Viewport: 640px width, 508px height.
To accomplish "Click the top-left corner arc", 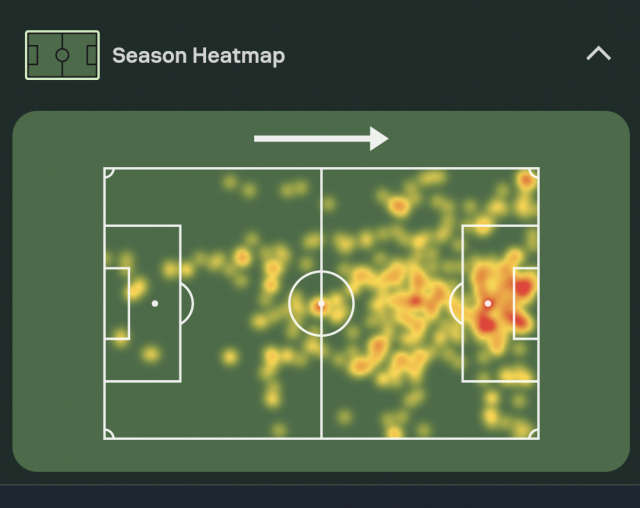I will click(x=108, y=172).
